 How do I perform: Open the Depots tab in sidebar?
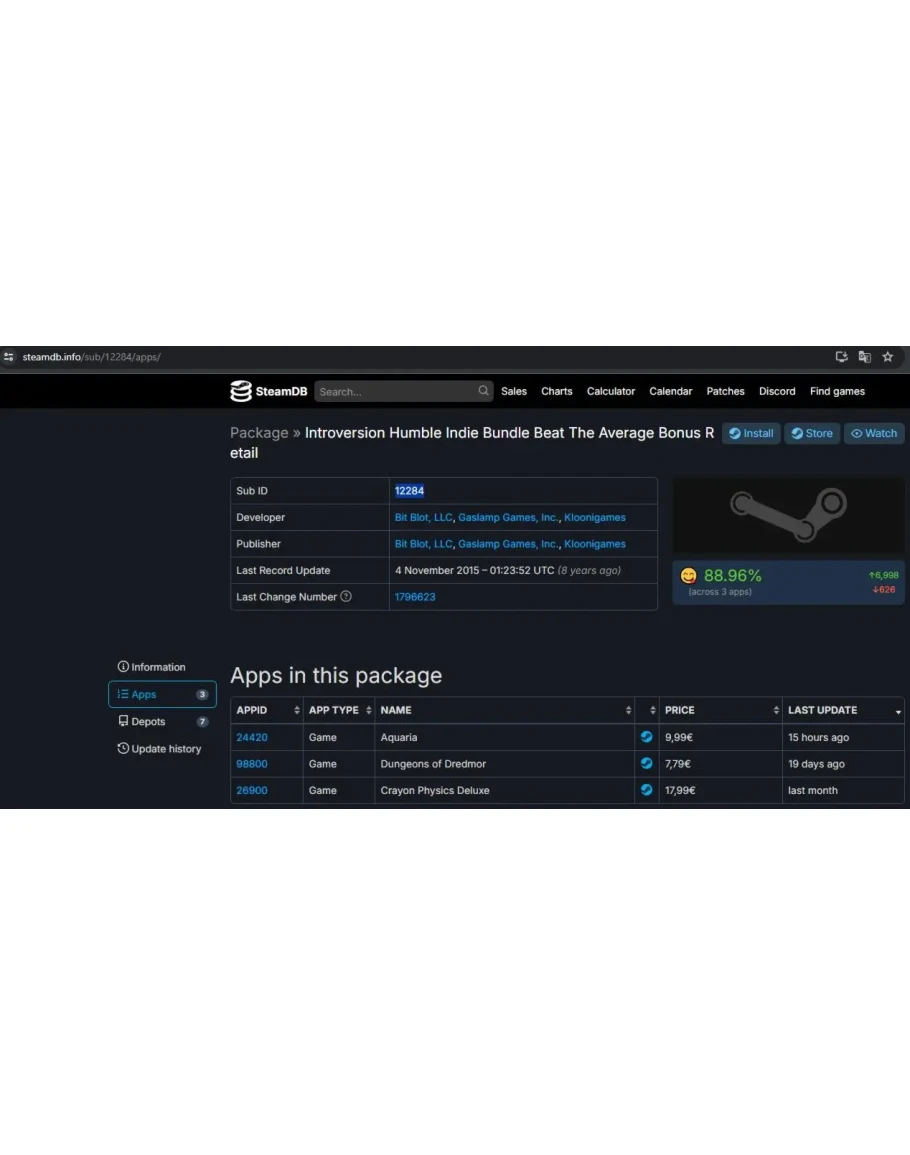(x=148, y=722)
